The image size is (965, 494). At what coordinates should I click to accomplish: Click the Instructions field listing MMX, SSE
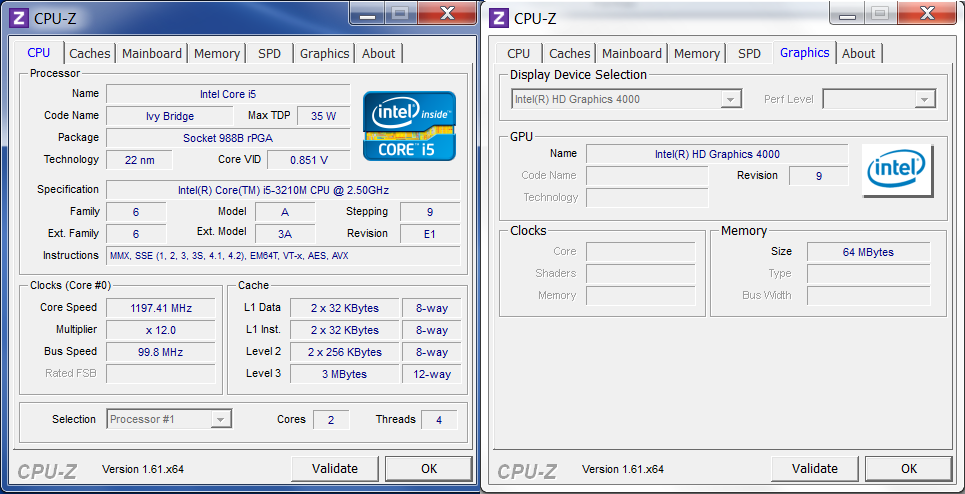[283, 256]
